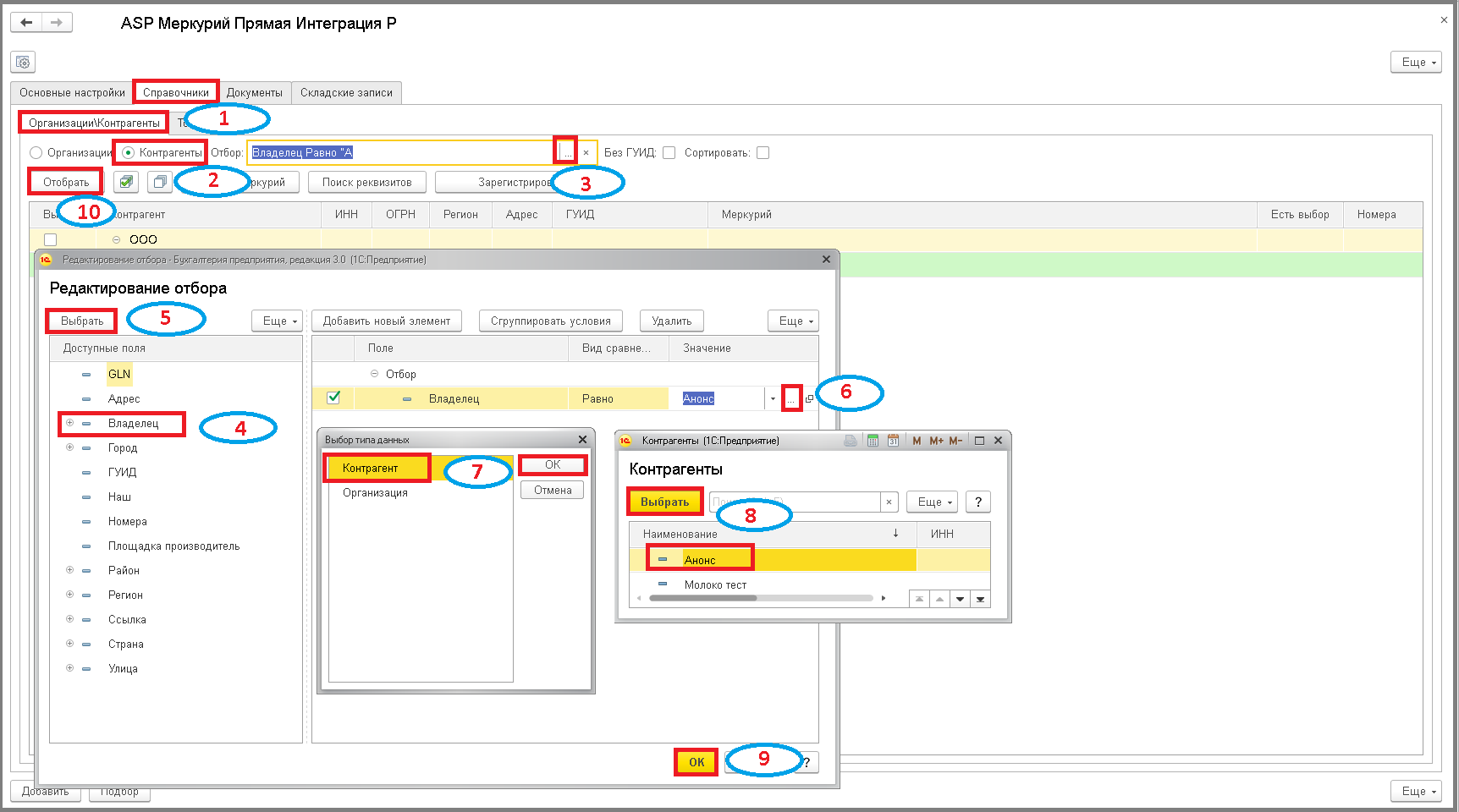Toggle the Без ГУИД checkbox
1459x812 pixels.
669,153
